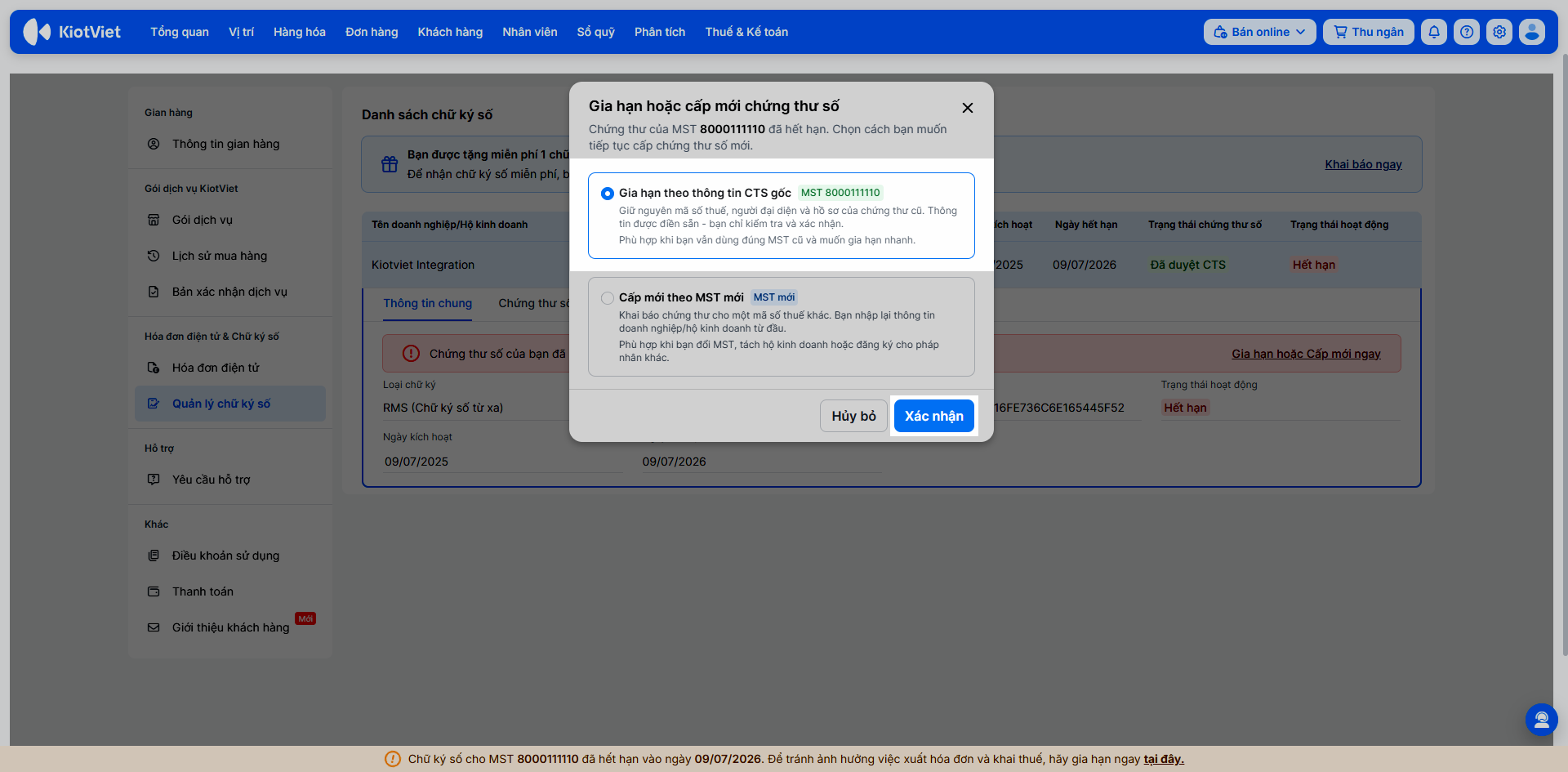Open the help question mark icon
Image resolution: width=1568 pixels, height=772 pixels.
click(x=1467, y=32)
